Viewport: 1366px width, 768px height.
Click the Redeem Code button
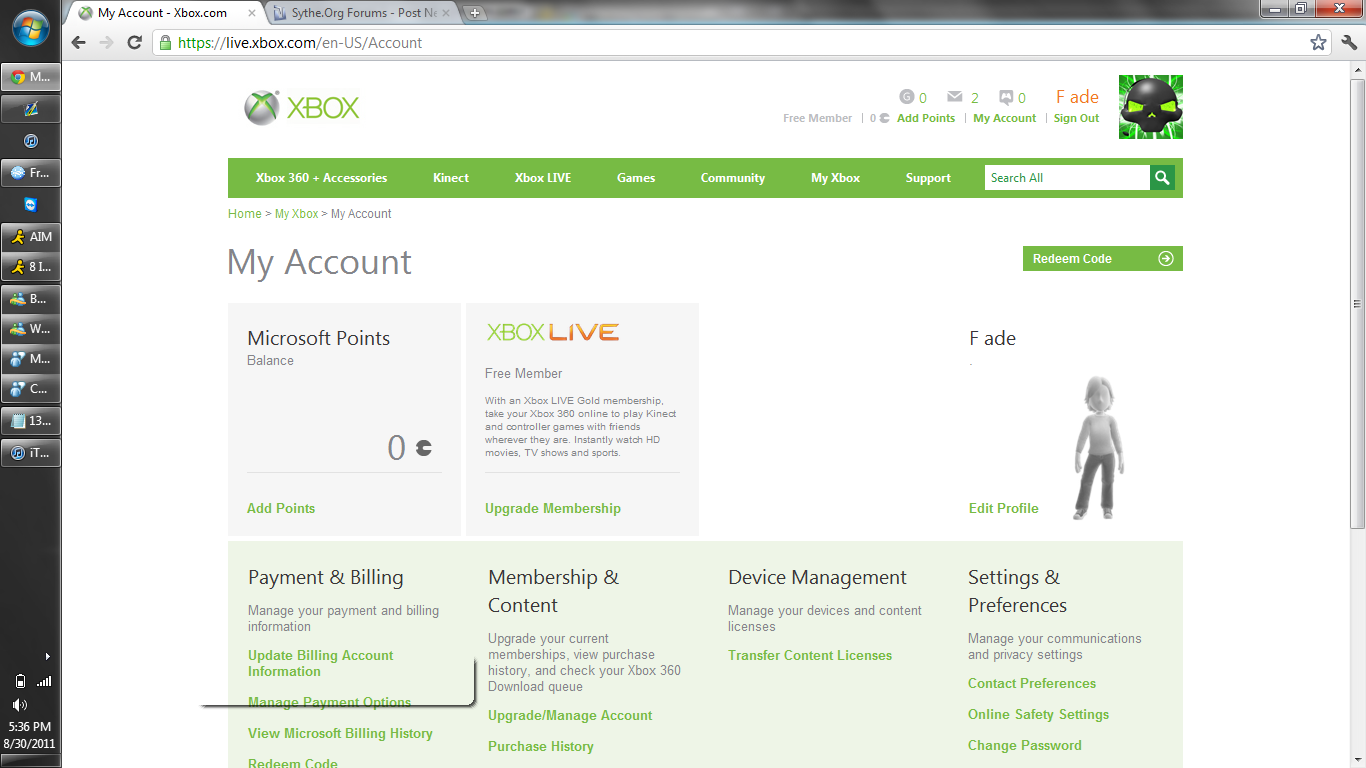tap(1103, 259)
